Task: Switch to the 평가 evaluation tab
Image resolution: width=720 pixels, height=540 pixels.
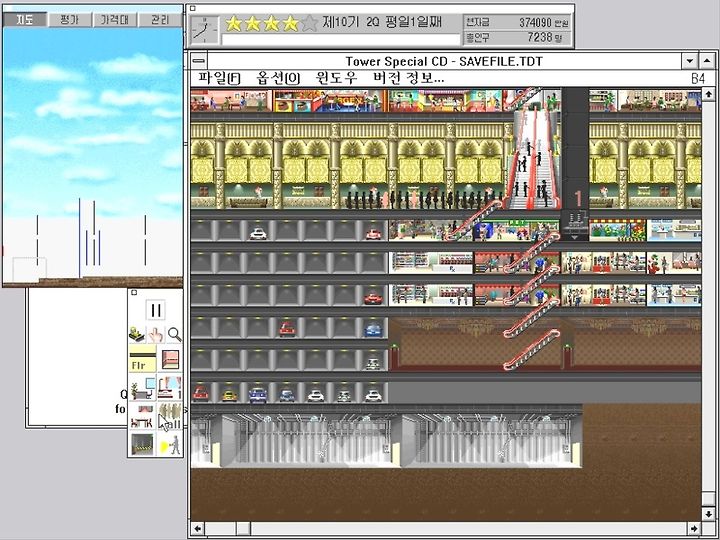Action: pos(70,19)
